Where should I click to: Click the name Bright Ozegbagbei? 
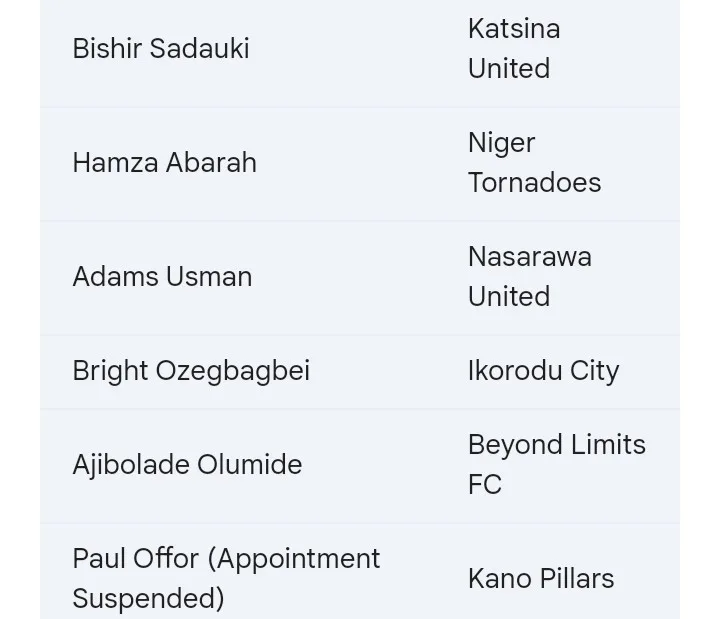tap(191, 371)
